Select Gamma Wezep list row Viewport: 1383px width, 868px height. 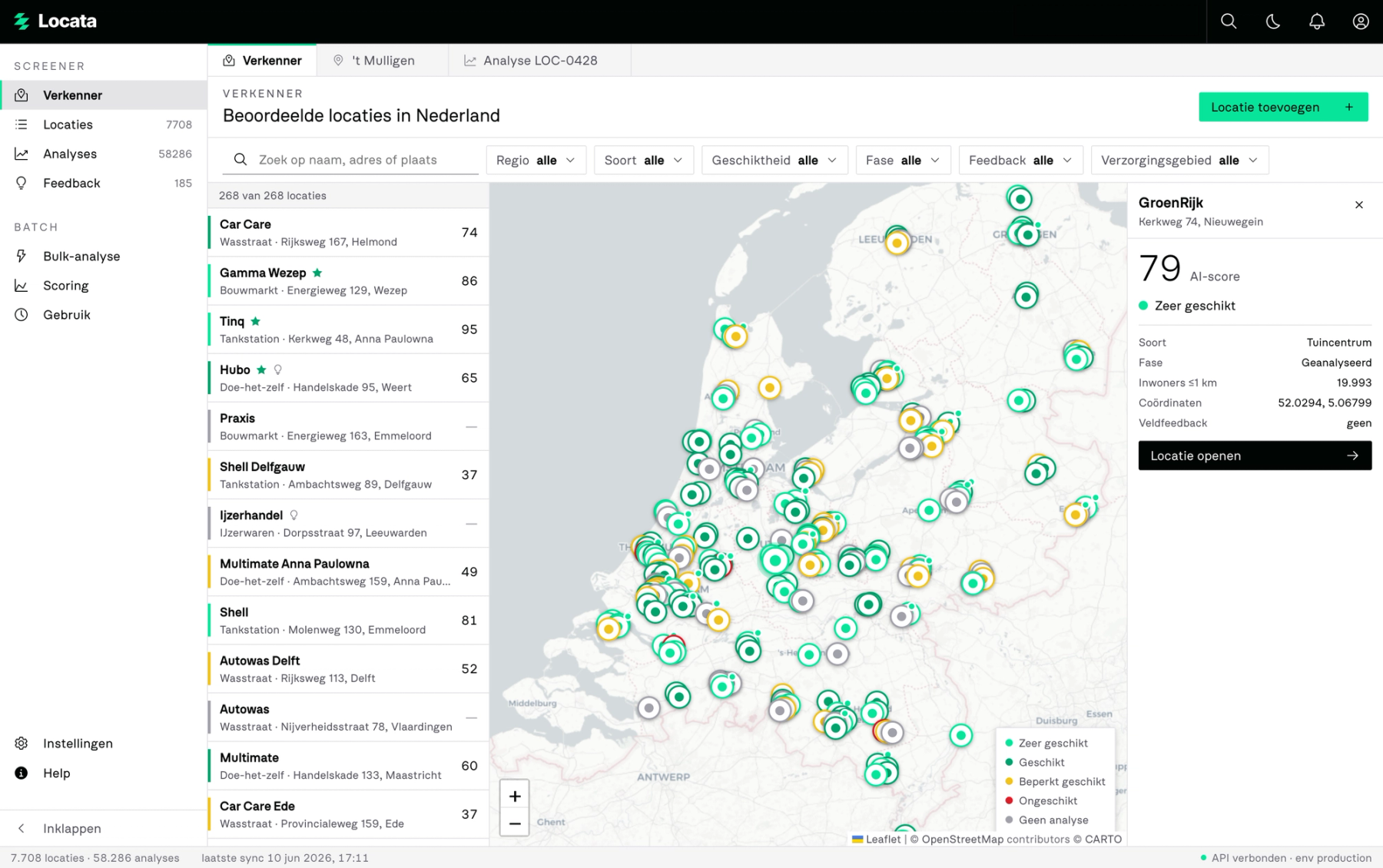[x=348, y=280]
